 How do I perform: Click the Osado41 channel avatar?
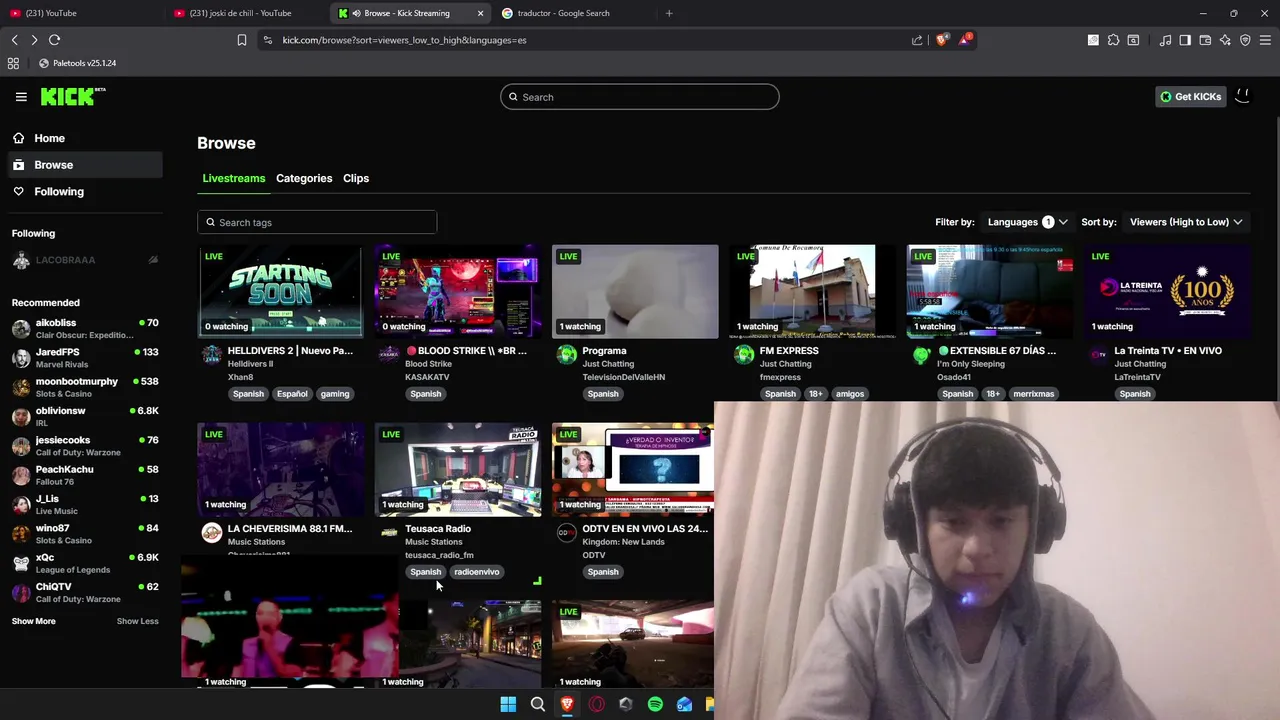point(921,354)
